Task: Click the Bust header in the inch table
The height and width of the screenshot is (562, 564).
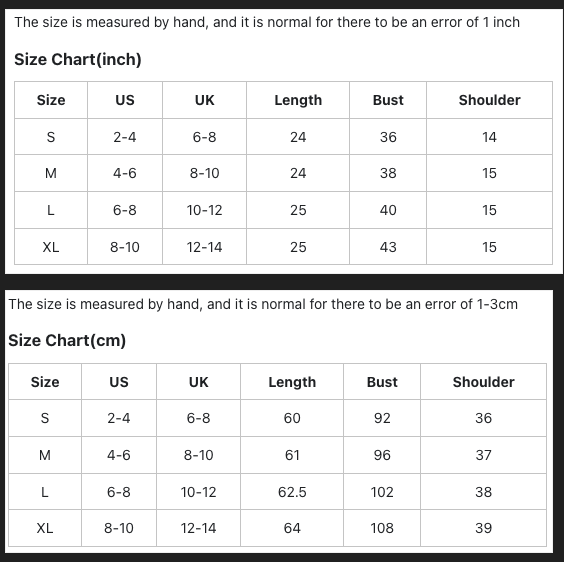Action: coord(388,100)
